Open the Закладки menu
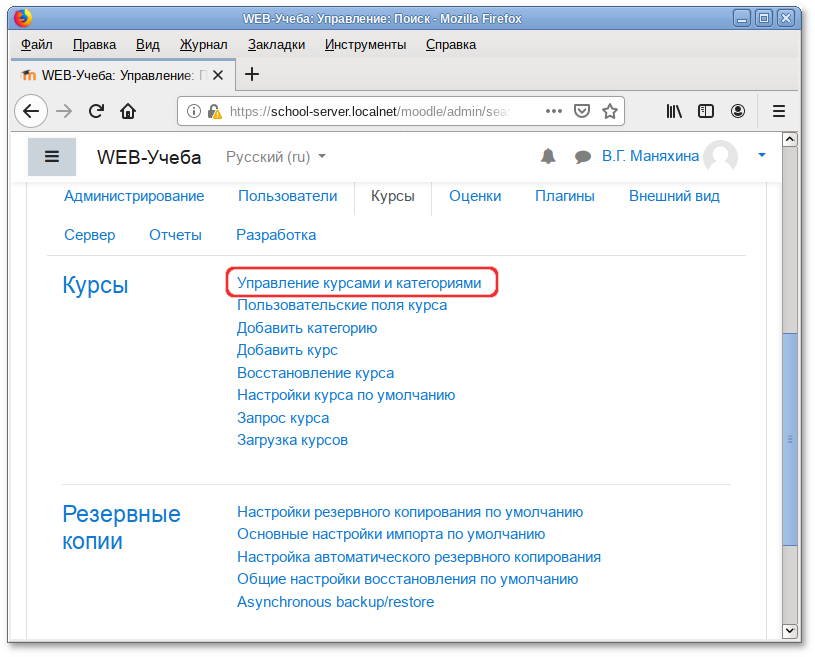The image size is (815, 657). (x=276, y=45)
